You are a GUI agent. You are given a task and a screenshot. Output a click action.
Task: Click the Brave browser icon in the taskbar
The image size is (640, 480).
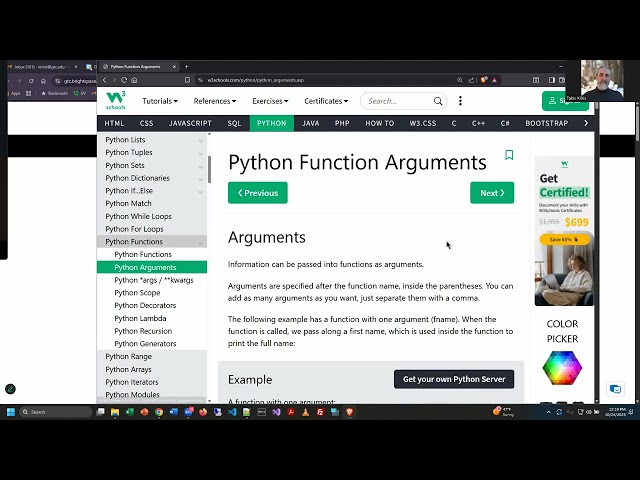coord(349,412)
